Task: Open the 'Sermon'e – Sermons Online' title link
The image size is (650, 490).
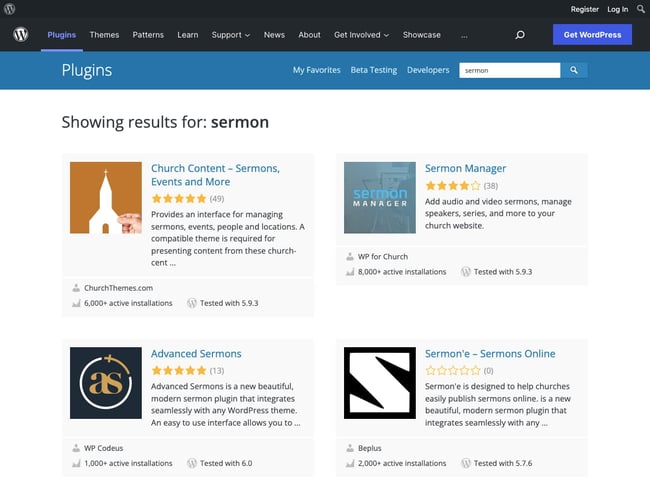Action: pyautogui.click(x=490, y=354)
